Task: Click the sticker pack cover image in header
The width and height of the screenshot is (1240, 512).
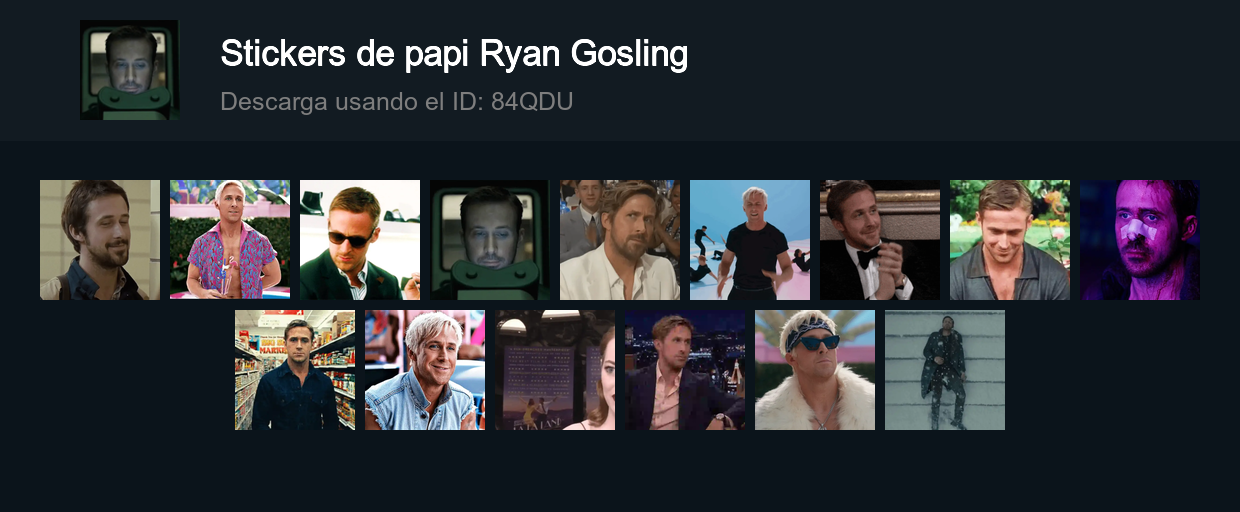Action: point(130,70)
